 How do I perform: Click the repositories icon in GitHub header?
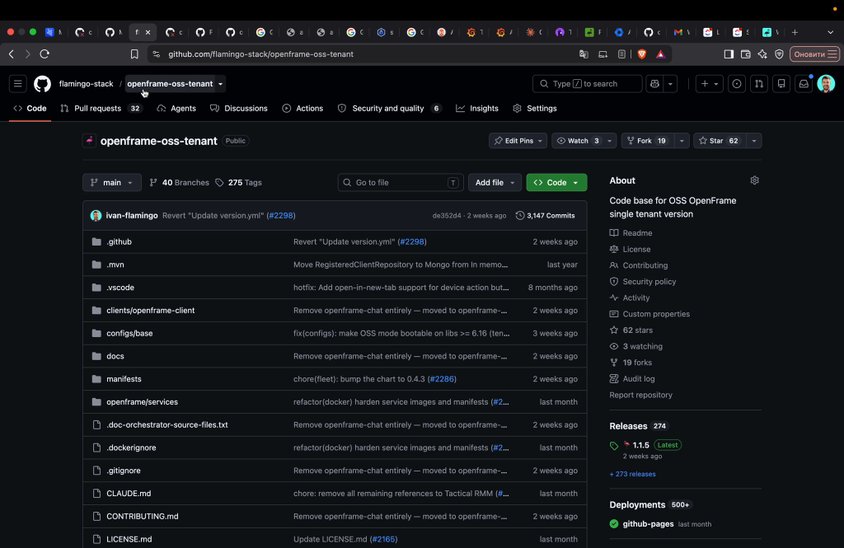pyautogui.click(x=781, y=83)
